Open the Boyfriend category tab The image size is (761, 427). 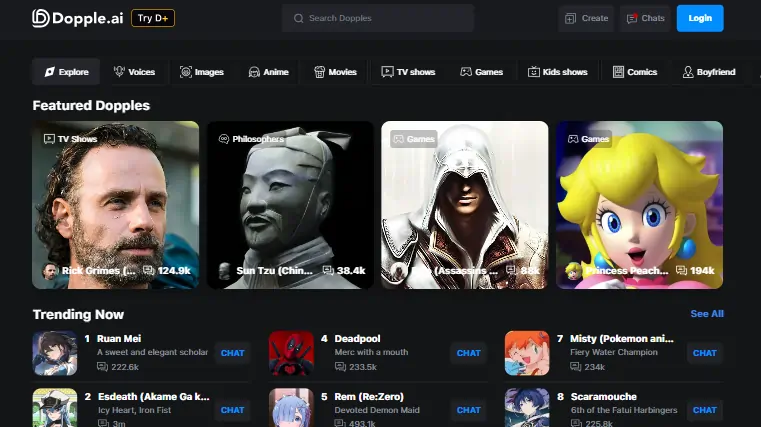(709, 72)
